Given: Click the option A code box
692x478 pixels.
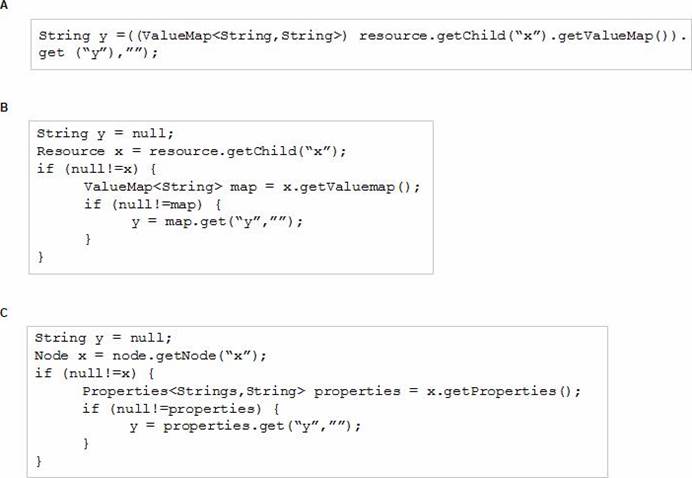Looking at the screenshot, I should click(x=361, y=44).
